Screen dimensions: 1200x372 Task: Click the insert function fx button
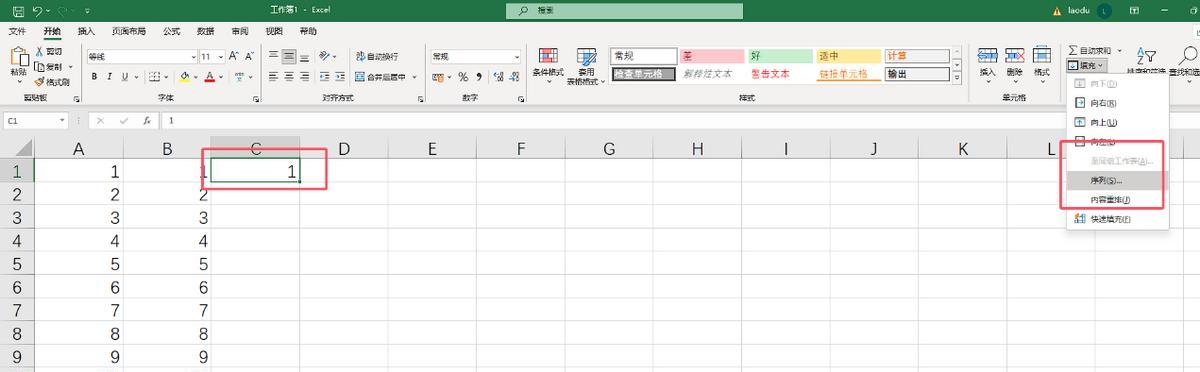click(146, 120)
